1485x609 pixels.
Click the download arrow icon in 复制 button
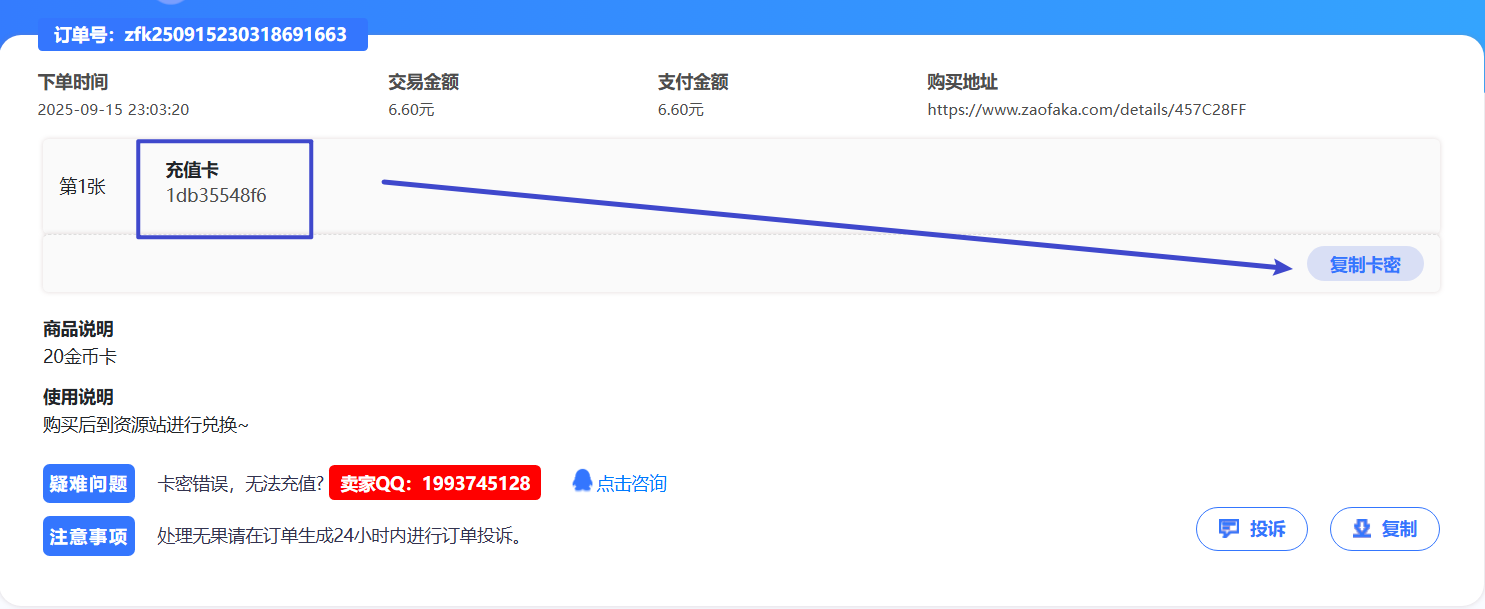tap(1361, 529)
